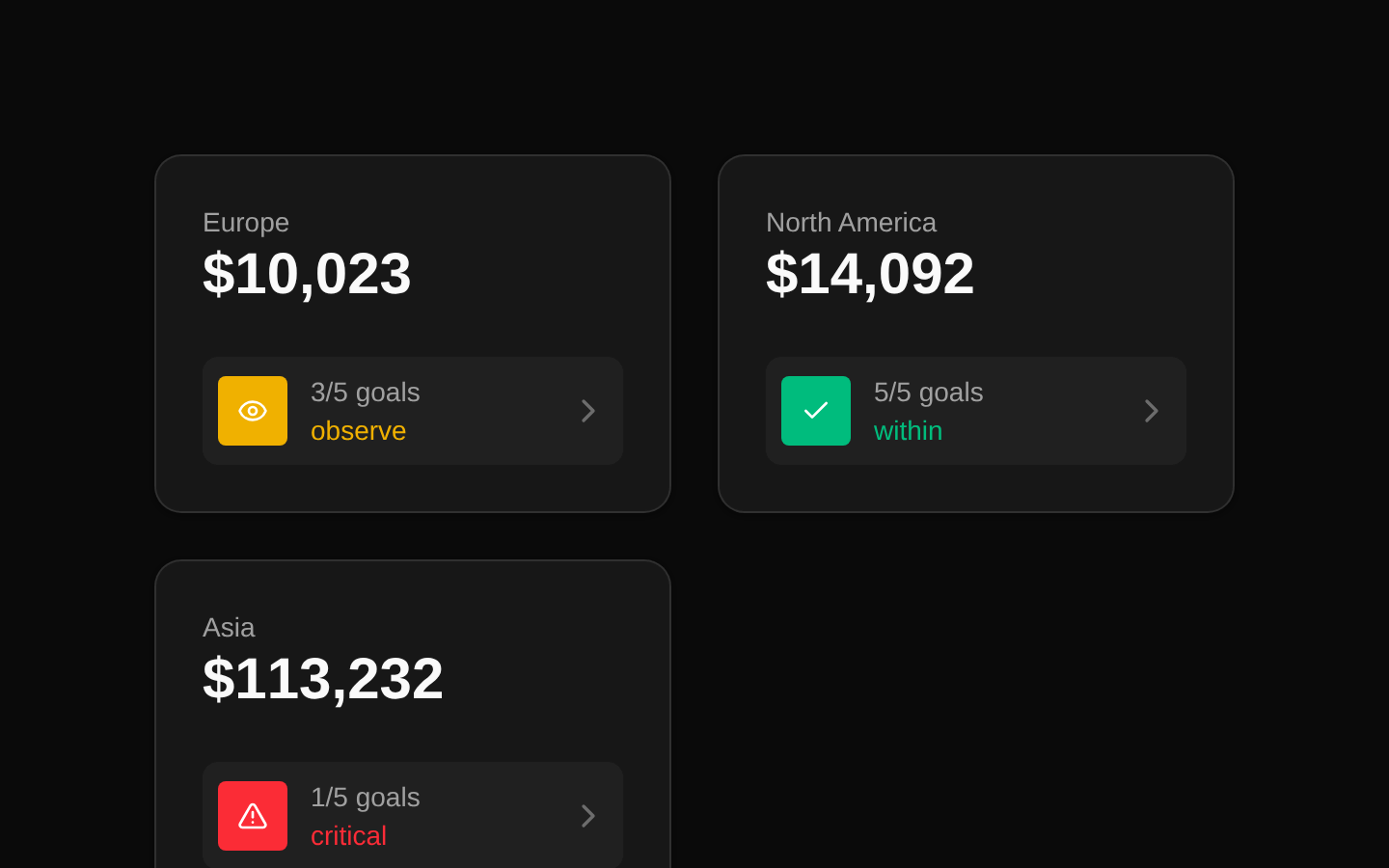Expand Europe goals with the chevron
This screenshot has height=868, width=1389.
pyautogui.click(x=588, y=411)
